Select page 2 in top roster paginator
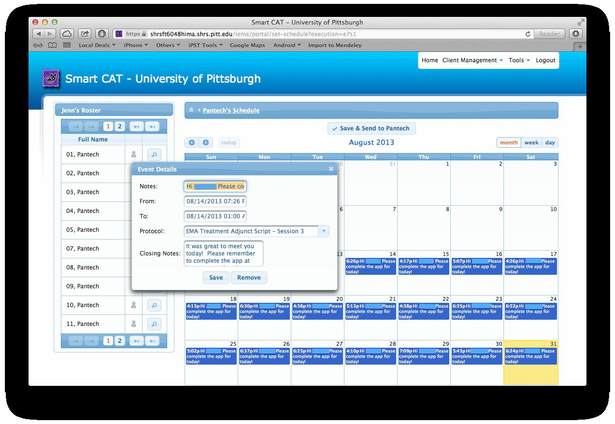This screenshot has height=424, width=615. tap(120, 126)
